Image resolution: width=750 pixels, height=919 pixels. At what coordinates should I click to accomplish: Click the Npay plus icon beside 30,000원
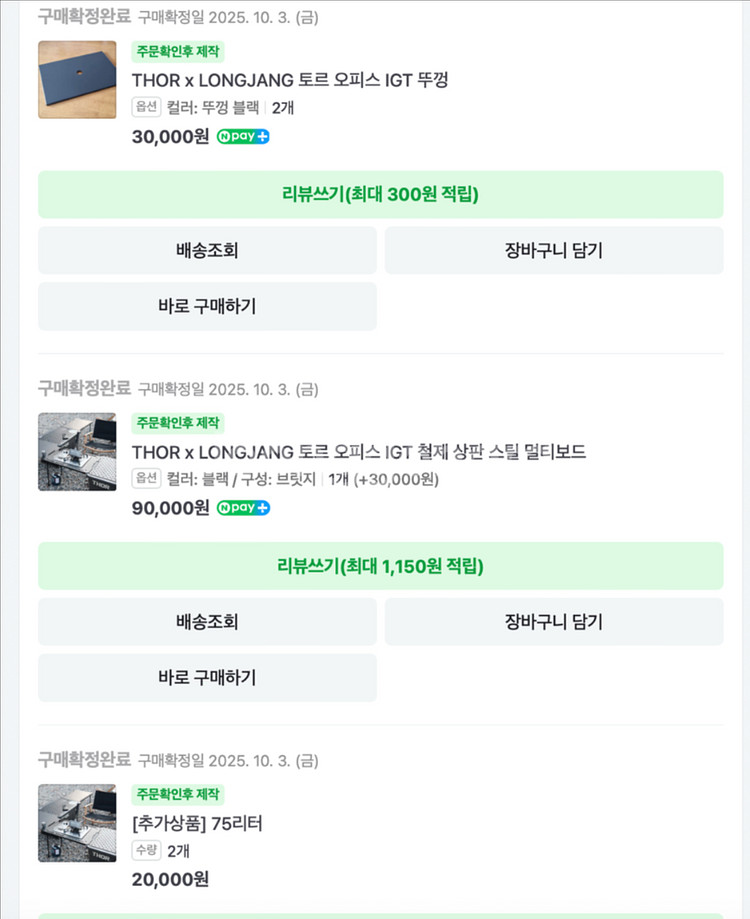pyautogui.click(x=243, y=136)
